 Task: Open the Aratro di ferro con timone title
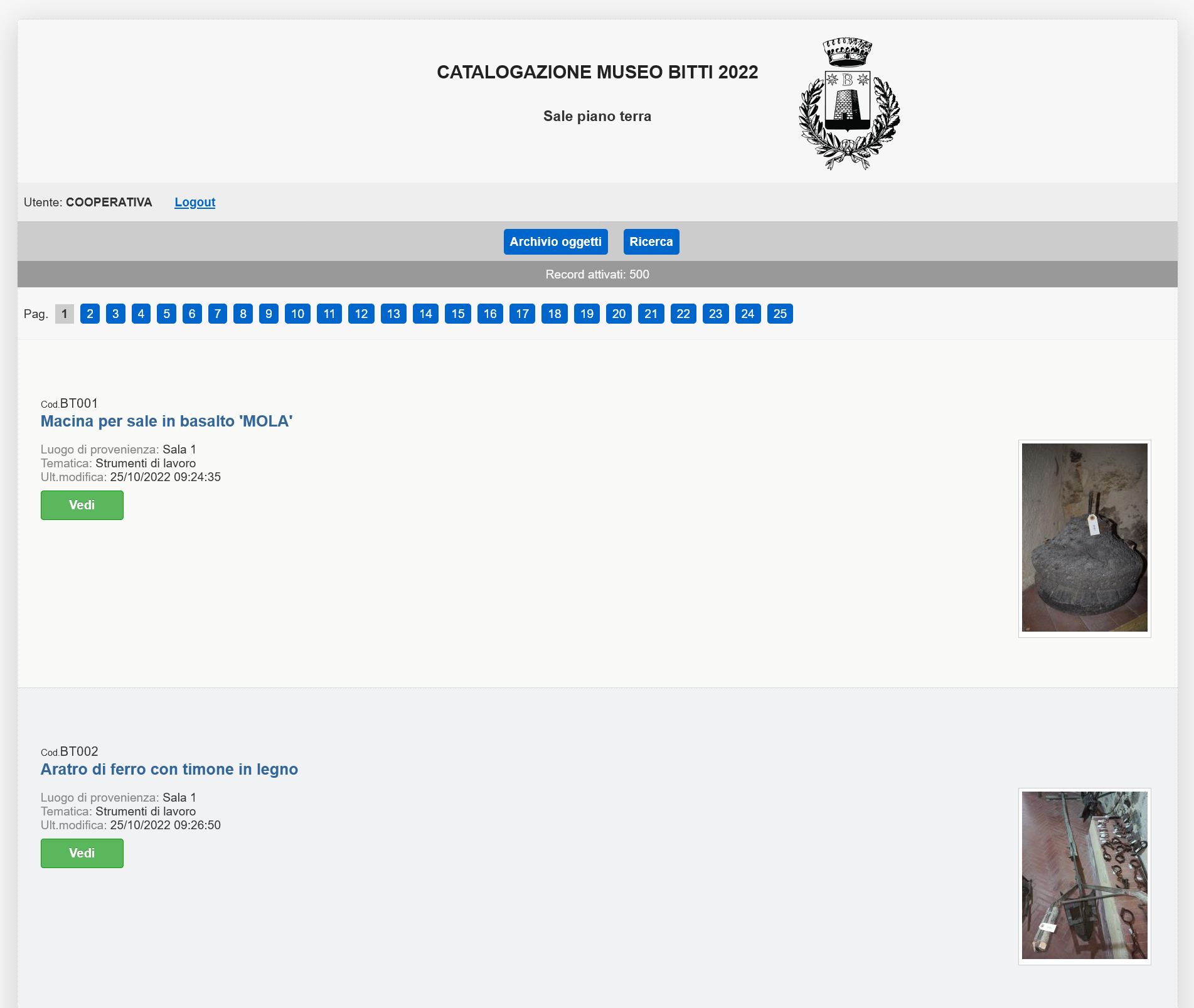click(169, 769)
